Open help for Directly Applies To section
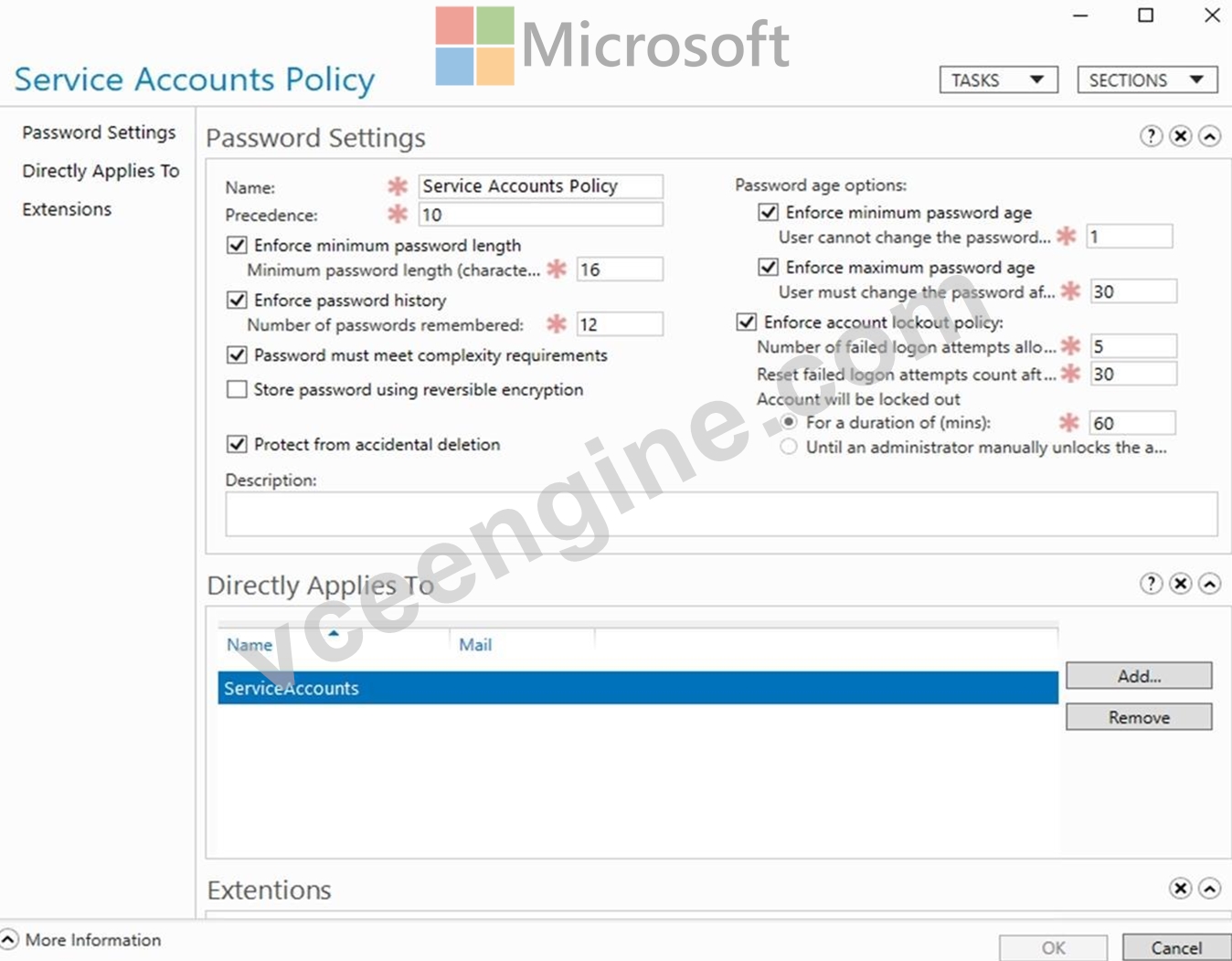Screen dimensions: 1232x961 pos(1151,583)
